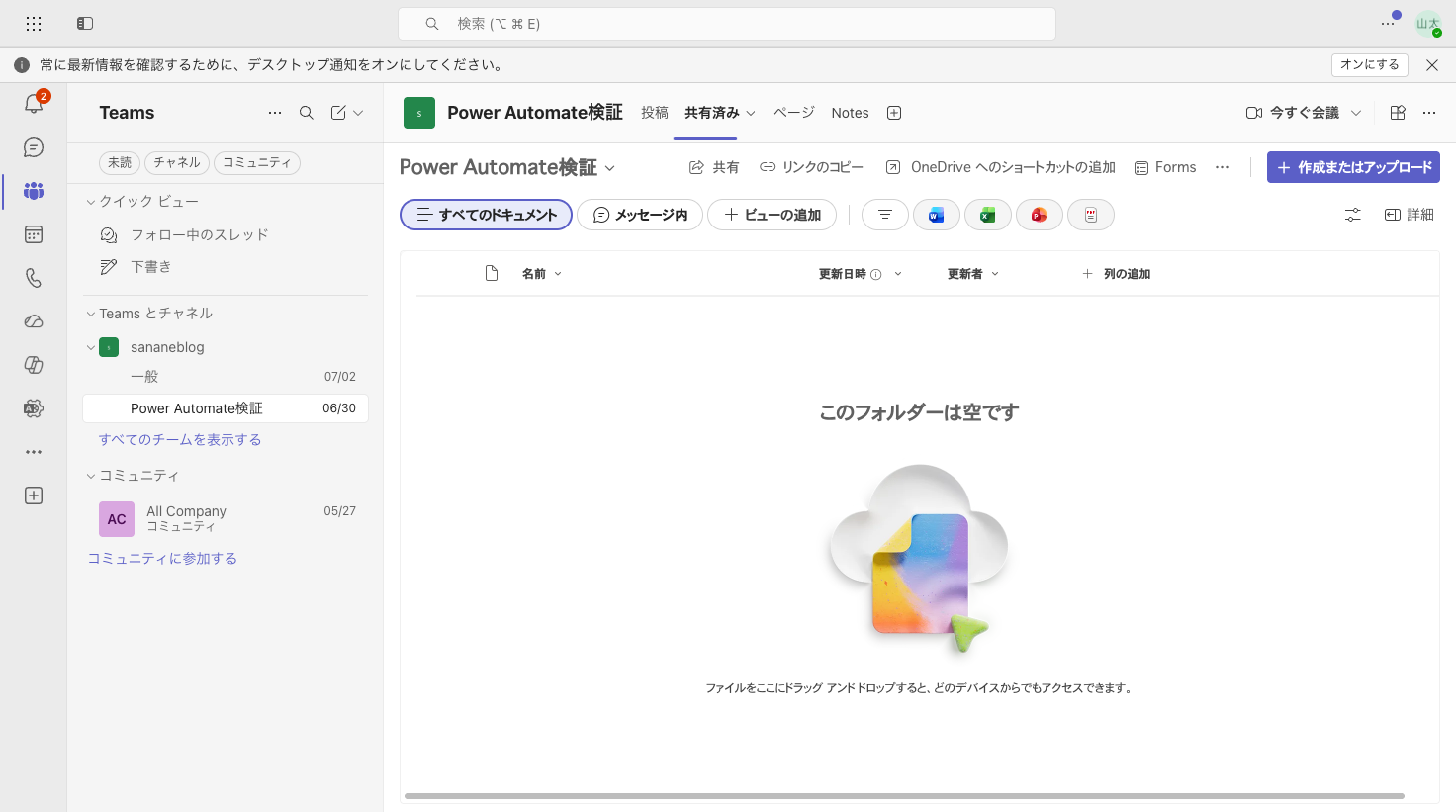Screen dimensions: 1456x812
Task: Switch to the 投稿 tab
Action: coord(655,113)
